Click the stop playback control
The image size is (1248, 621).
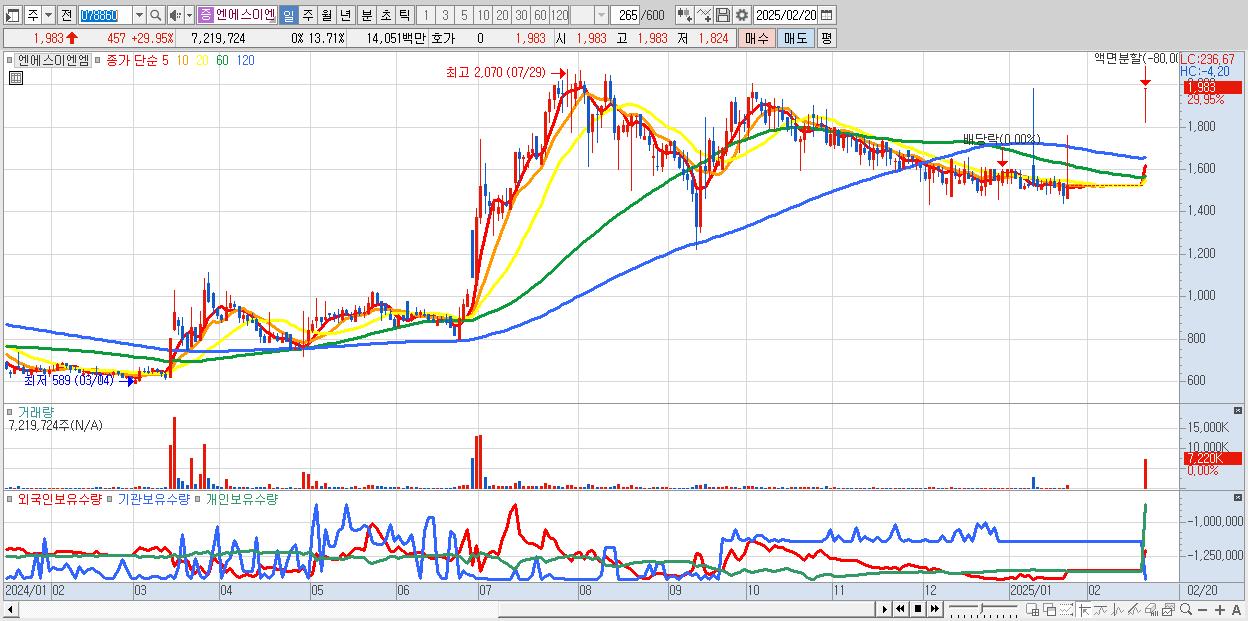coord(918,609)
